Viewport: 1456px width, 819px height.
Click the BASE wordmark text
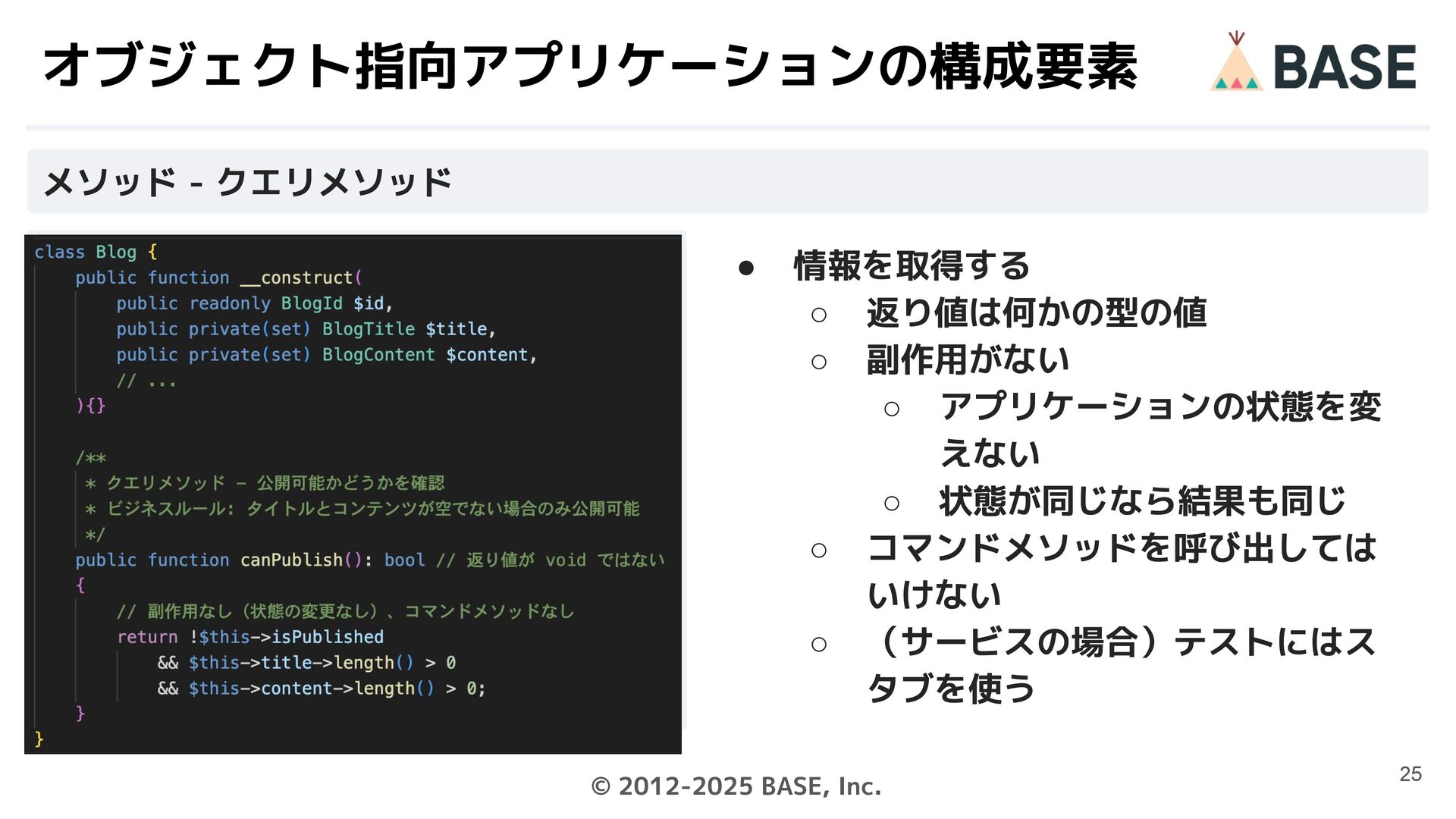[1345, 67]
